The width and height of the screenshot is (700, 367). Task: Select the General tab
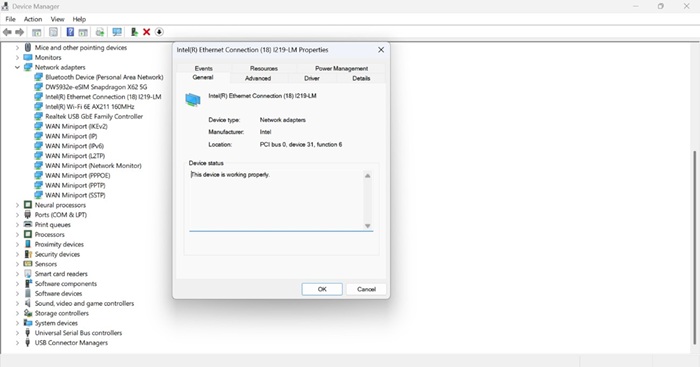(203, 78)
